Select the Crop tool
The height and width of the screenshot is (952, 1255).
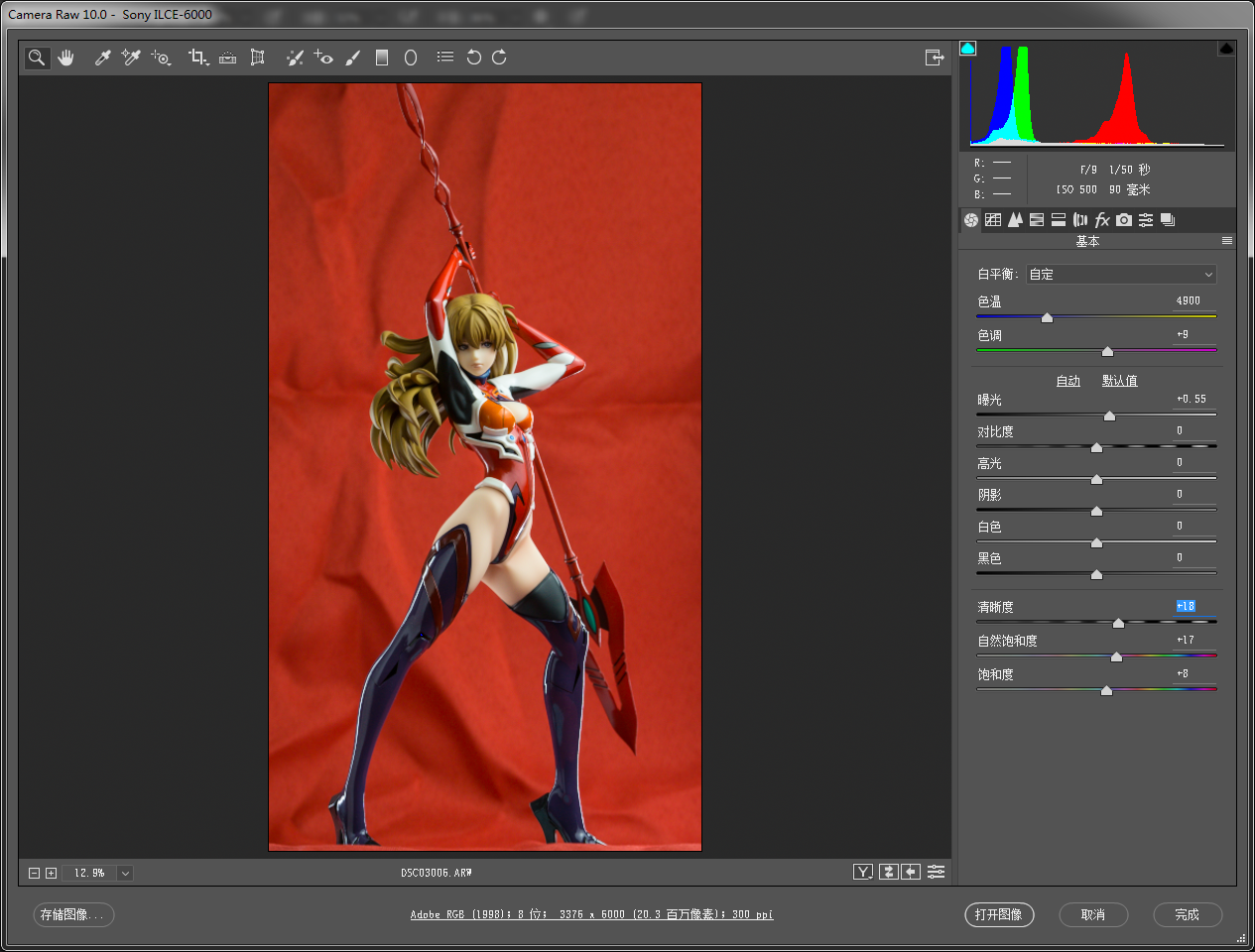197,58
